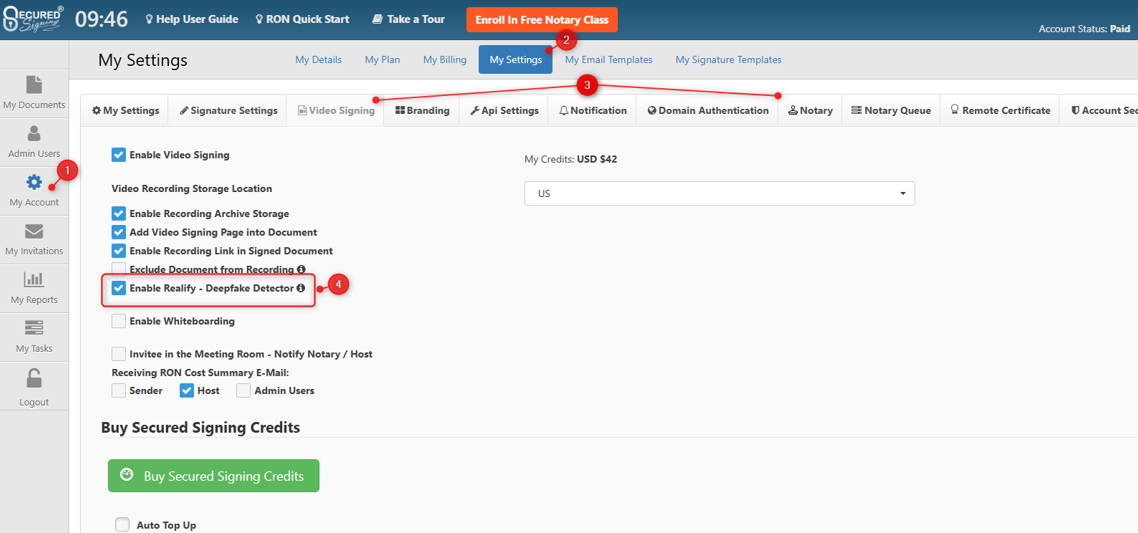Check the Auto Top Up checkbox
This screenshot has height=533, width=1138.
(x=122, y=525)
